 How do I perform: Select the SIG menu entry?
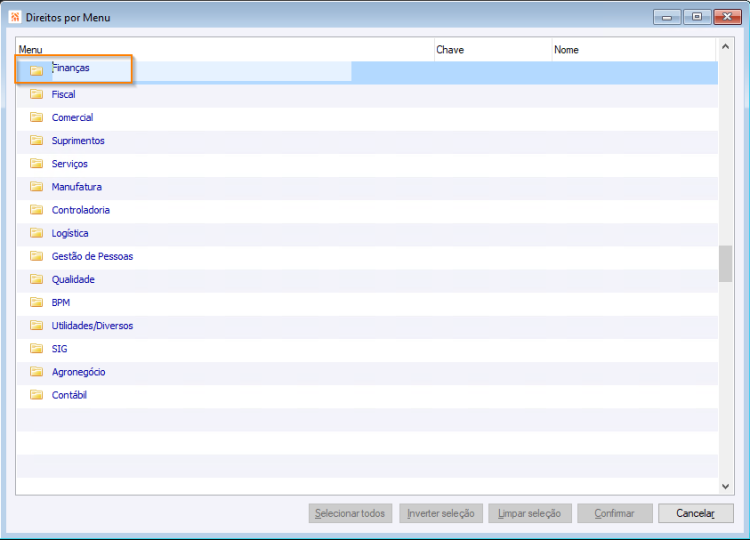click(x=59, y=349)
